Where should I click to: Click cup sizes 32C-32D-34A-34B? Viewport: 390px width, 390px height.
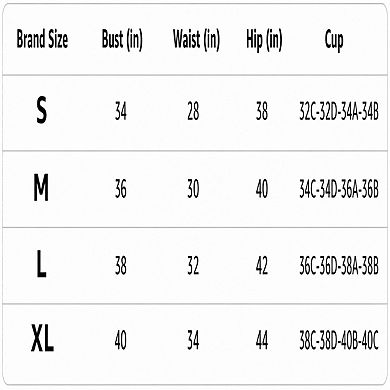[339, 111]
